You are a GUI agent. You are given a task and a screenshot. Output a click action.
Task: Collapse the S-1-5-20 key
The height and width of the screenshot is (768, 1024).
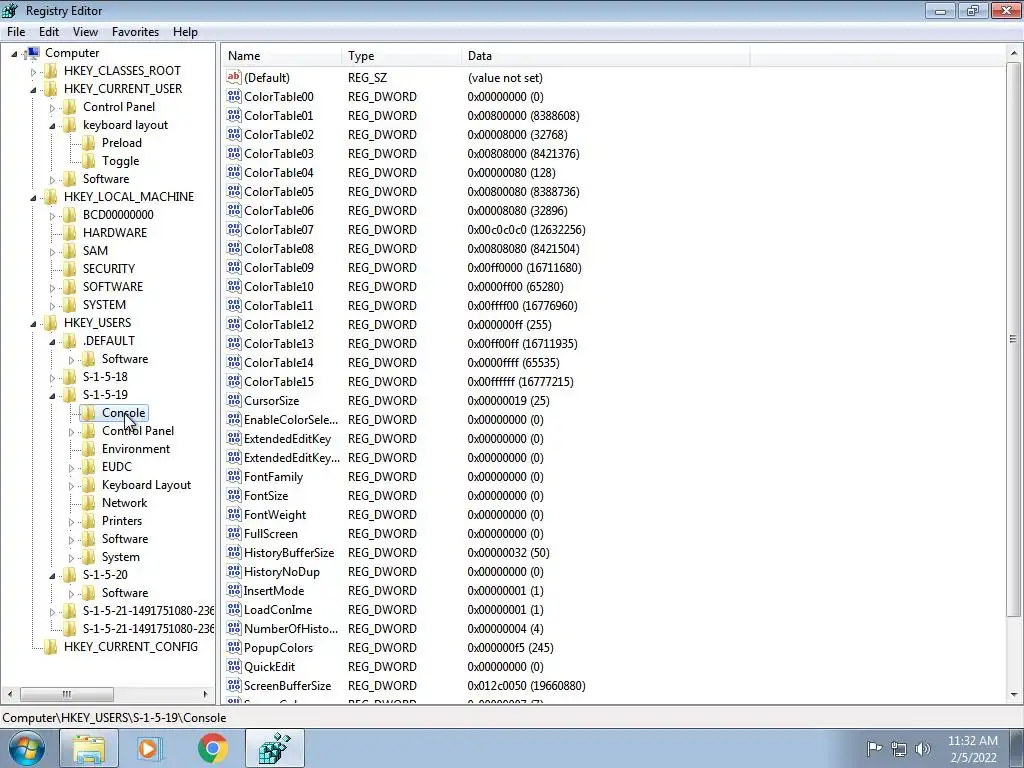click(53, 575)
